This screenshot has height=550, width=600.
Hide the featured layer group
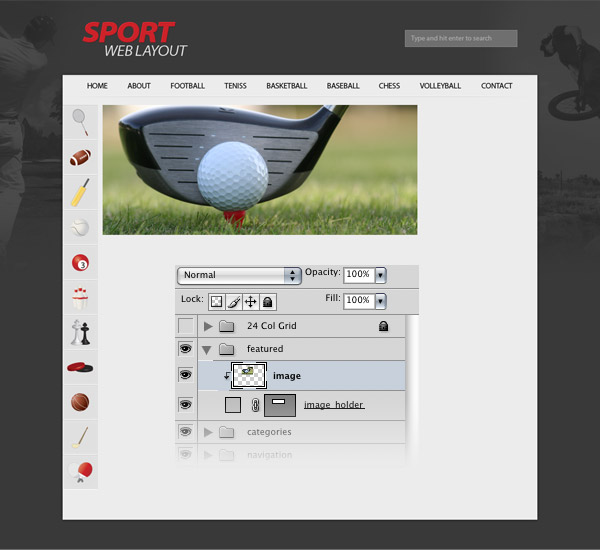point(186,349)
